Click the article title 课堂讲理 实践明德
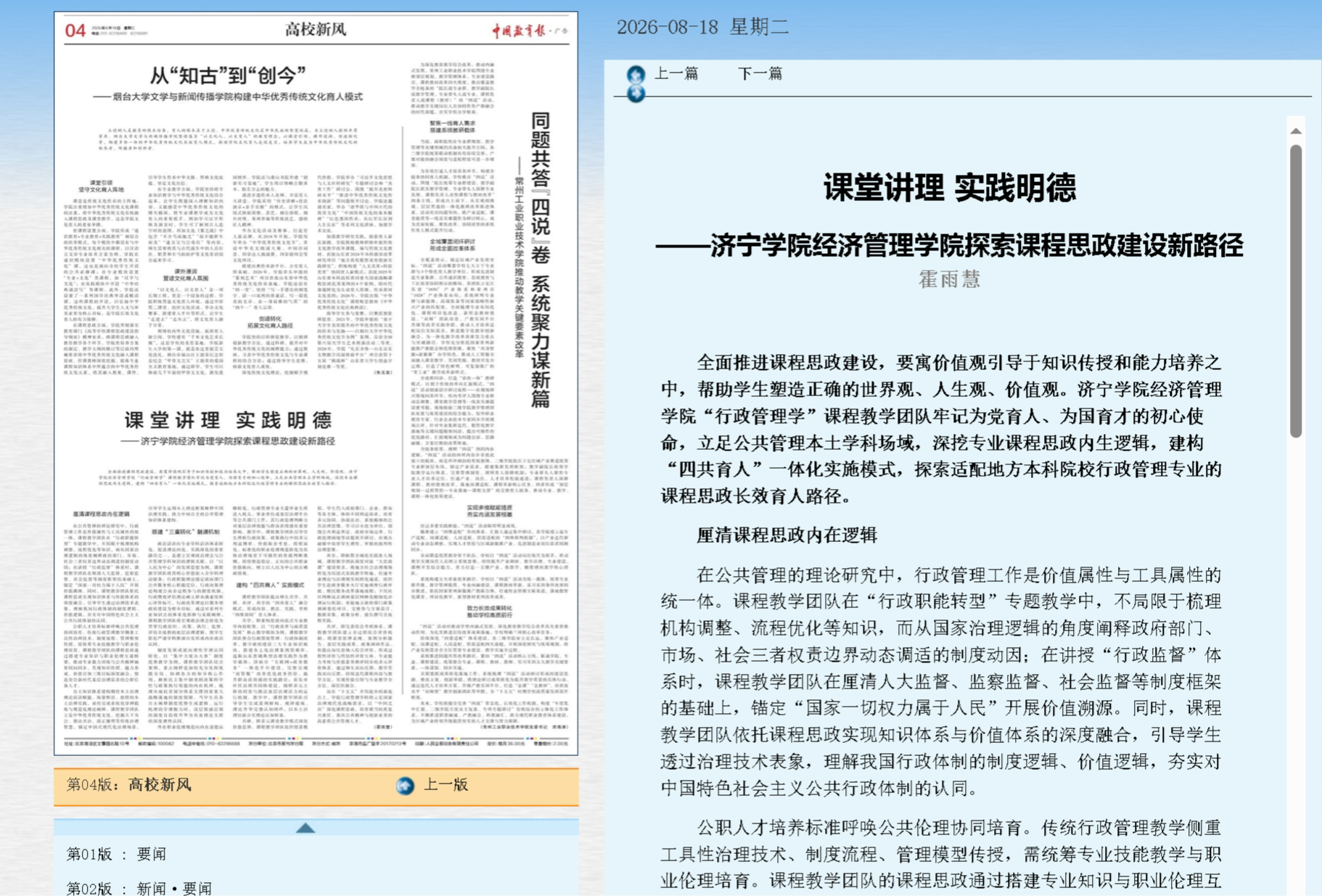The image size is (1322, 896). pyautogui.click(x=949, y=187)
